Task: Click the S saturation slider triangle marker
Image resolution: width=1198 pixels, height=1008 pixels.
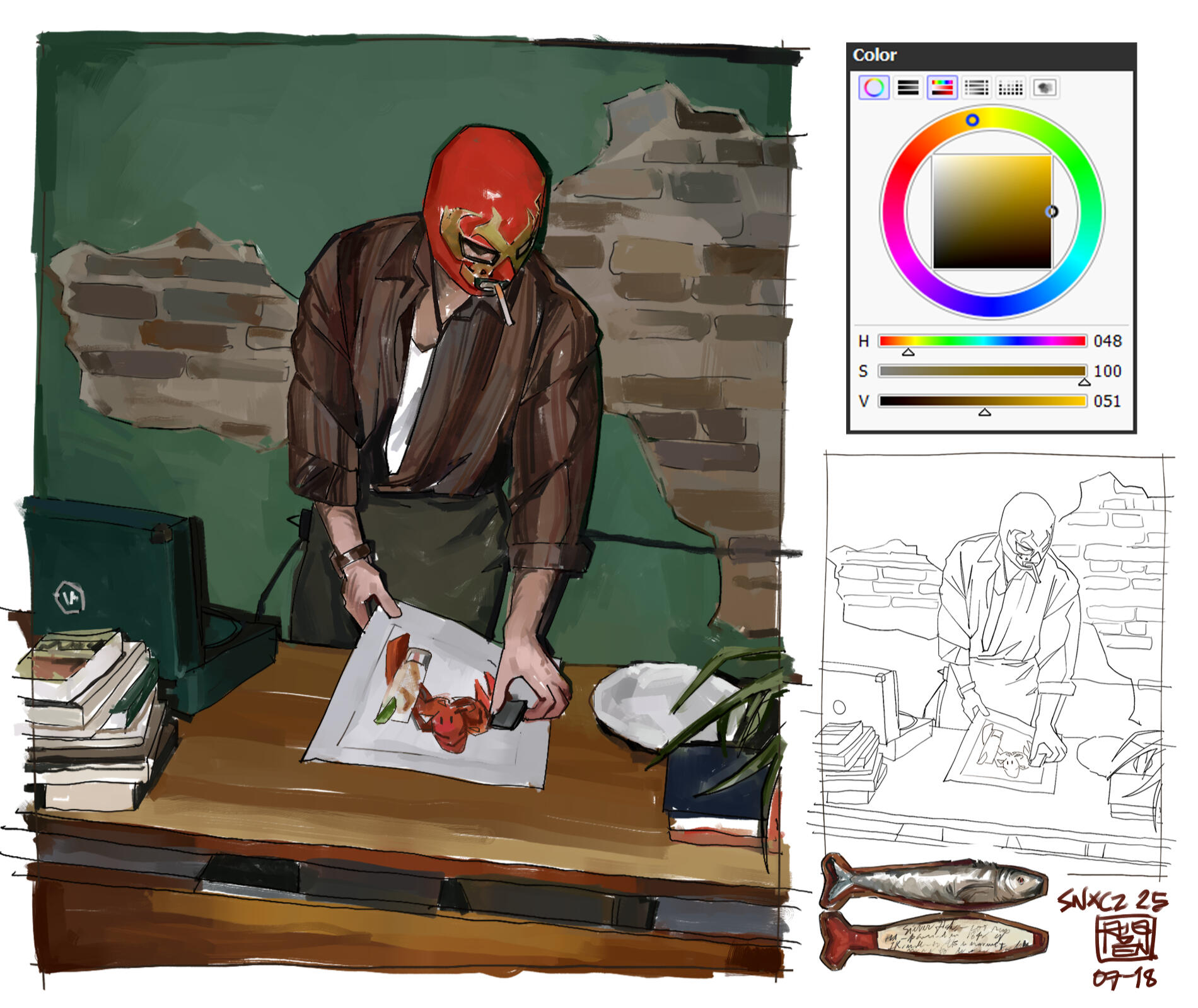Action: 1084,383
